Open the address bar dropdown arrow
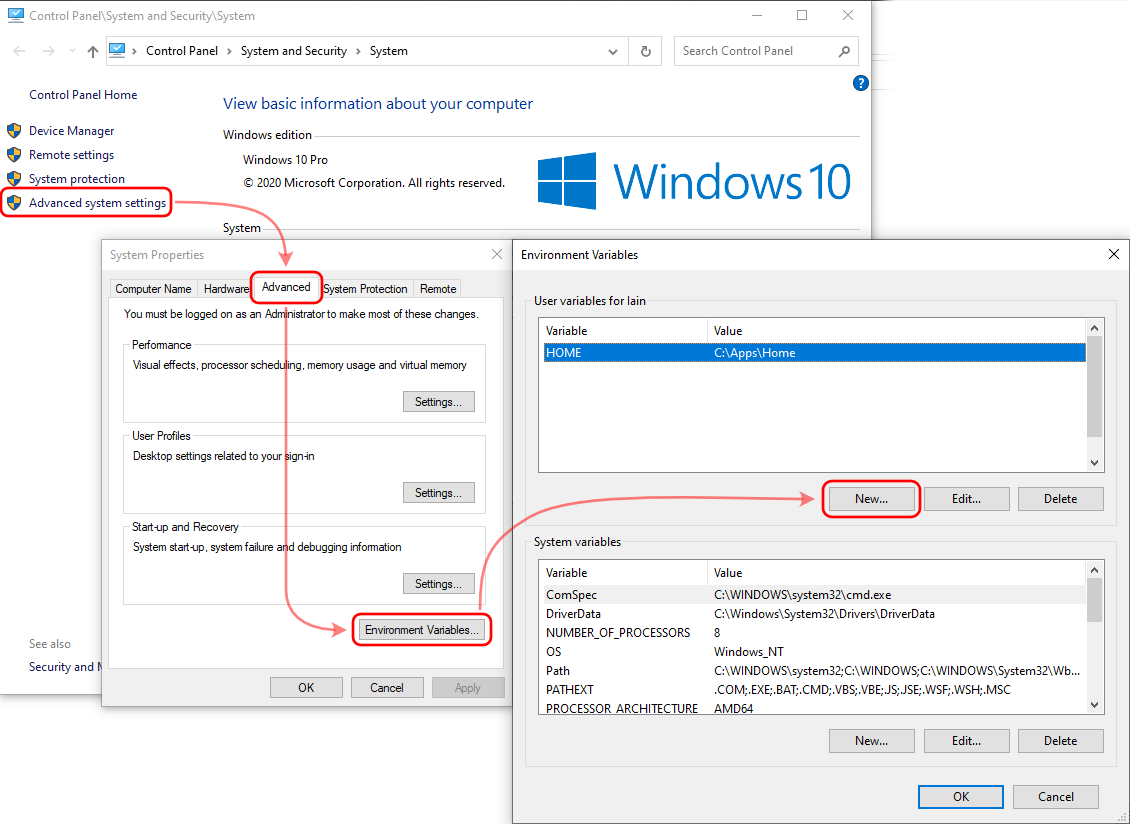Screen dimensions: 1130x824 pyautogui.click(x=614, y=51)
